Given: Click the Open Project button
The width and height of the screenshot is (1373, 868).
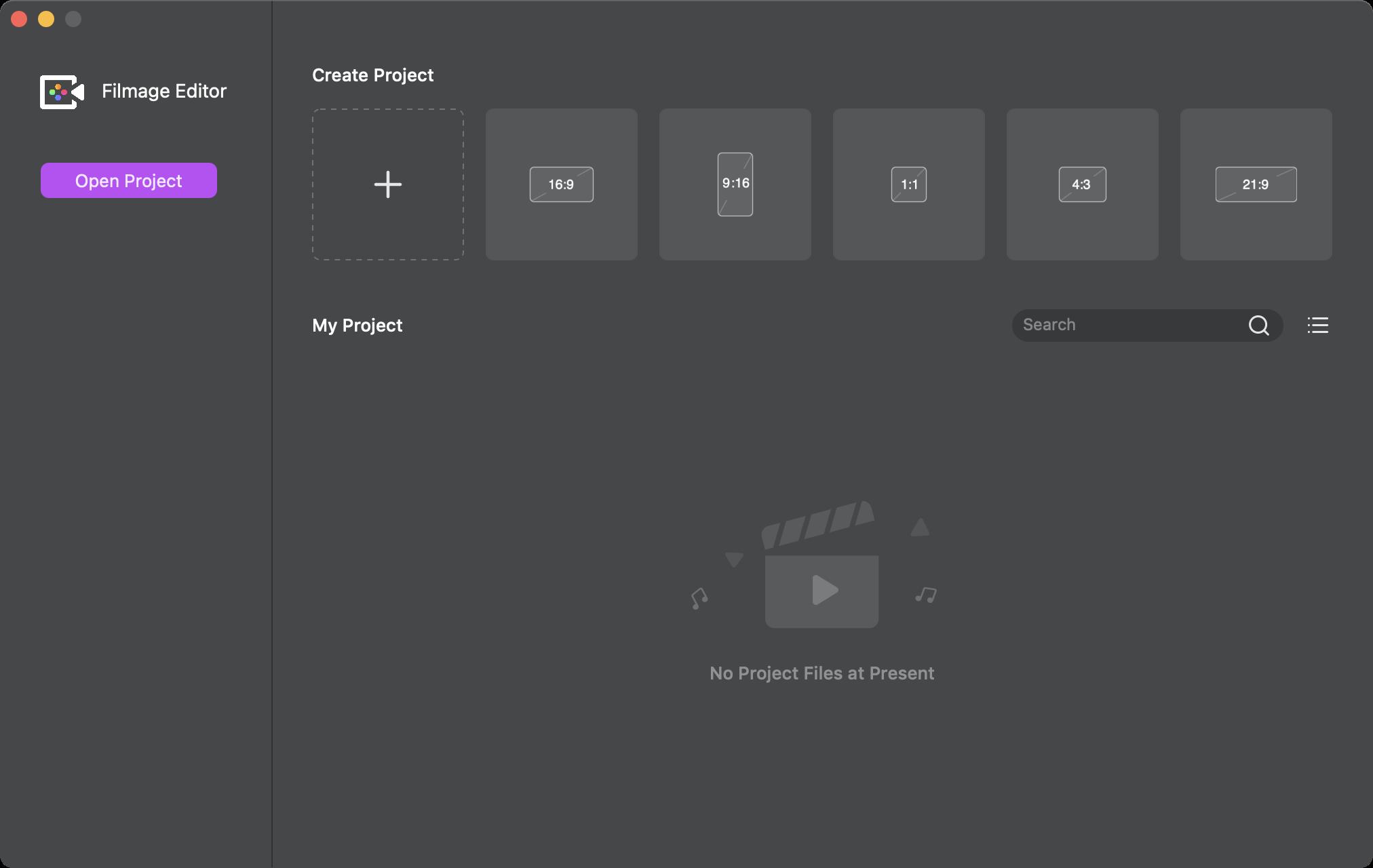Looking at the screenshot, I should point(129,180).
